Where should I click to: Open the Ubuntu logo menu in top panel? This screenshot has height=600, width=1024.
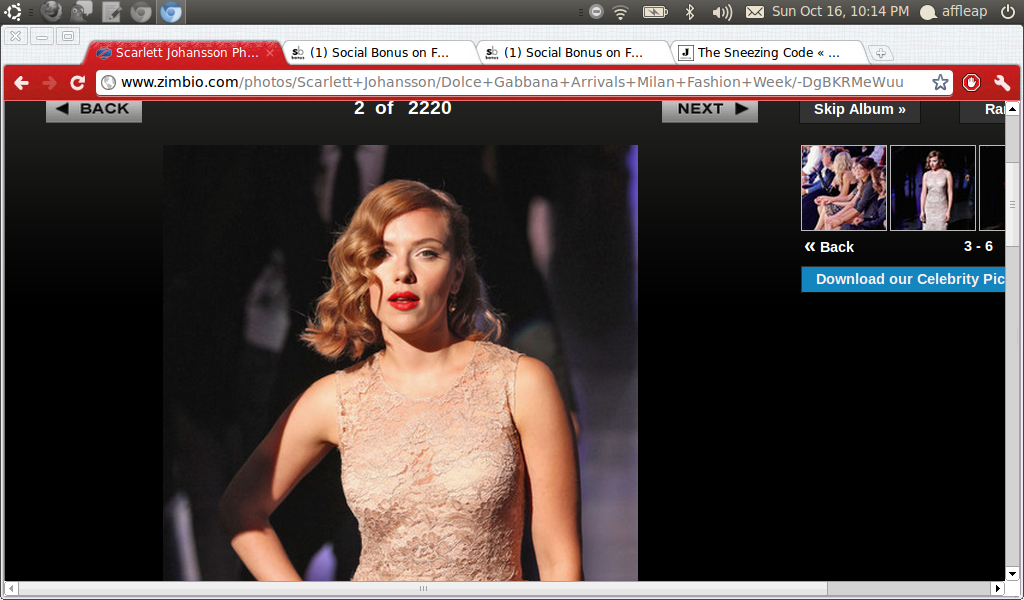pos(13,12)
